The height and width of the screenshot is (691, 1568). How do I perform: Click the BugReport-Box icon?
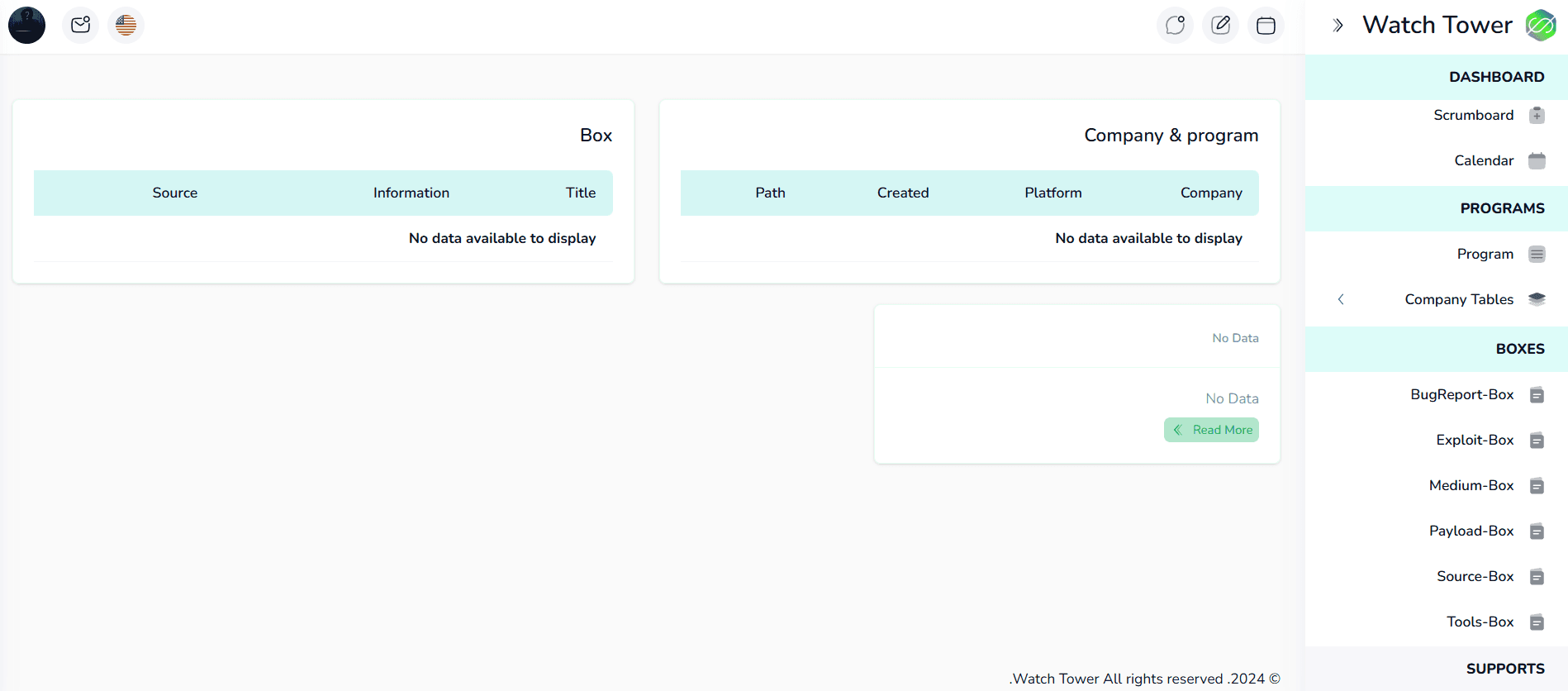[x=1537, y=395]
